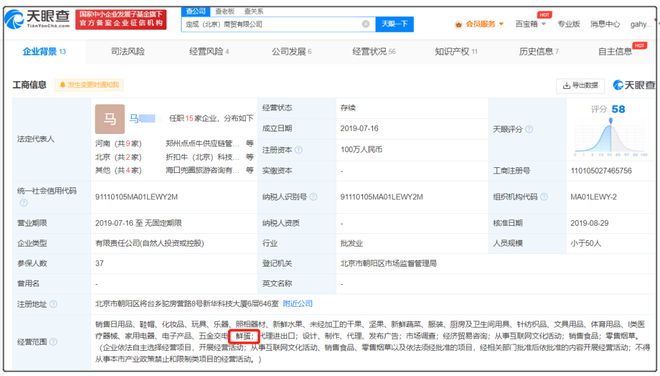Click the info icon under 统一社会信用代码

24,203
